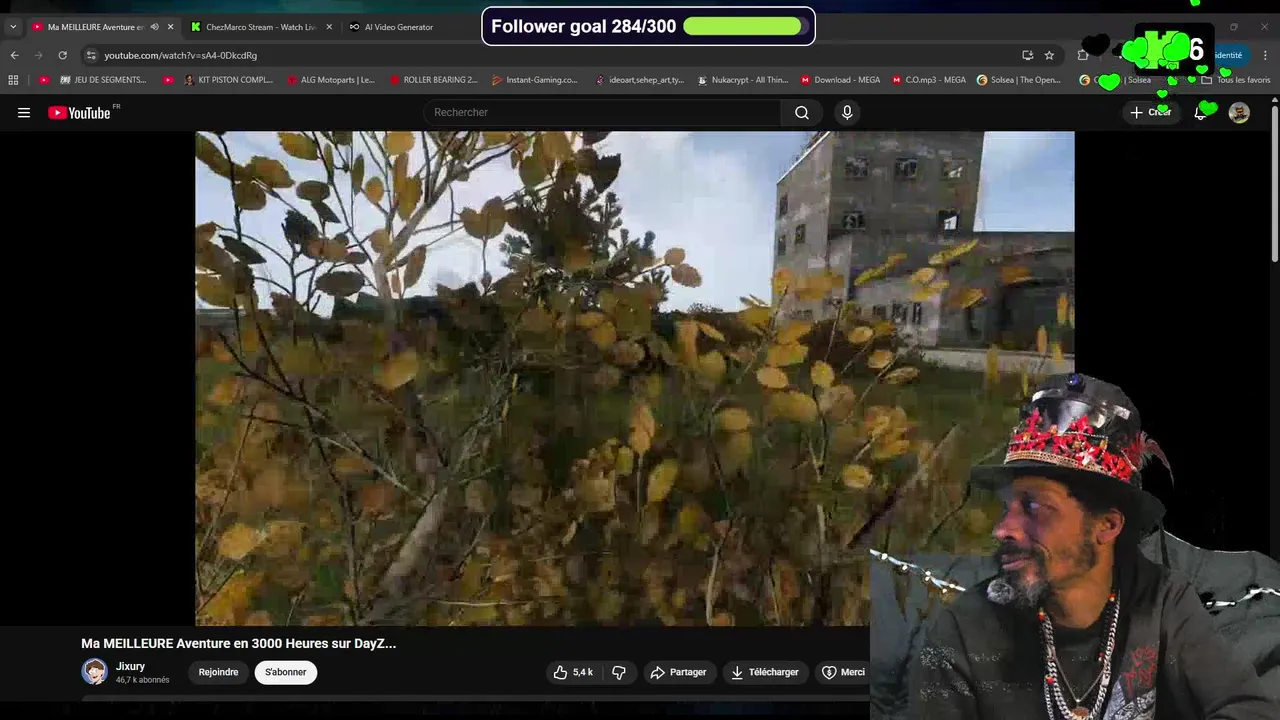
Task: Open the Jixury channel avatar
Action: click(x=95, y=672)
